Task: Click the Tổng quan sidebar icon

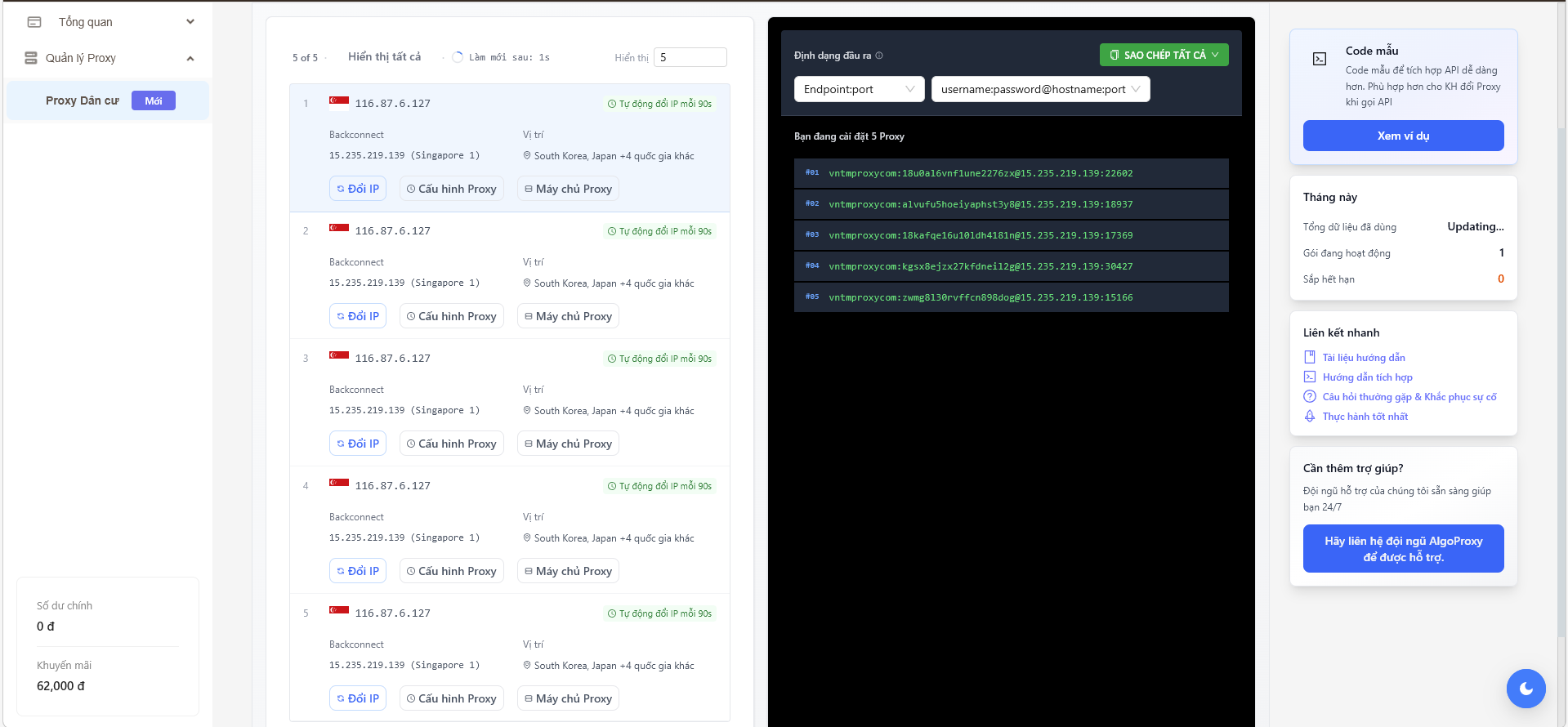Action: pos(34,22)
